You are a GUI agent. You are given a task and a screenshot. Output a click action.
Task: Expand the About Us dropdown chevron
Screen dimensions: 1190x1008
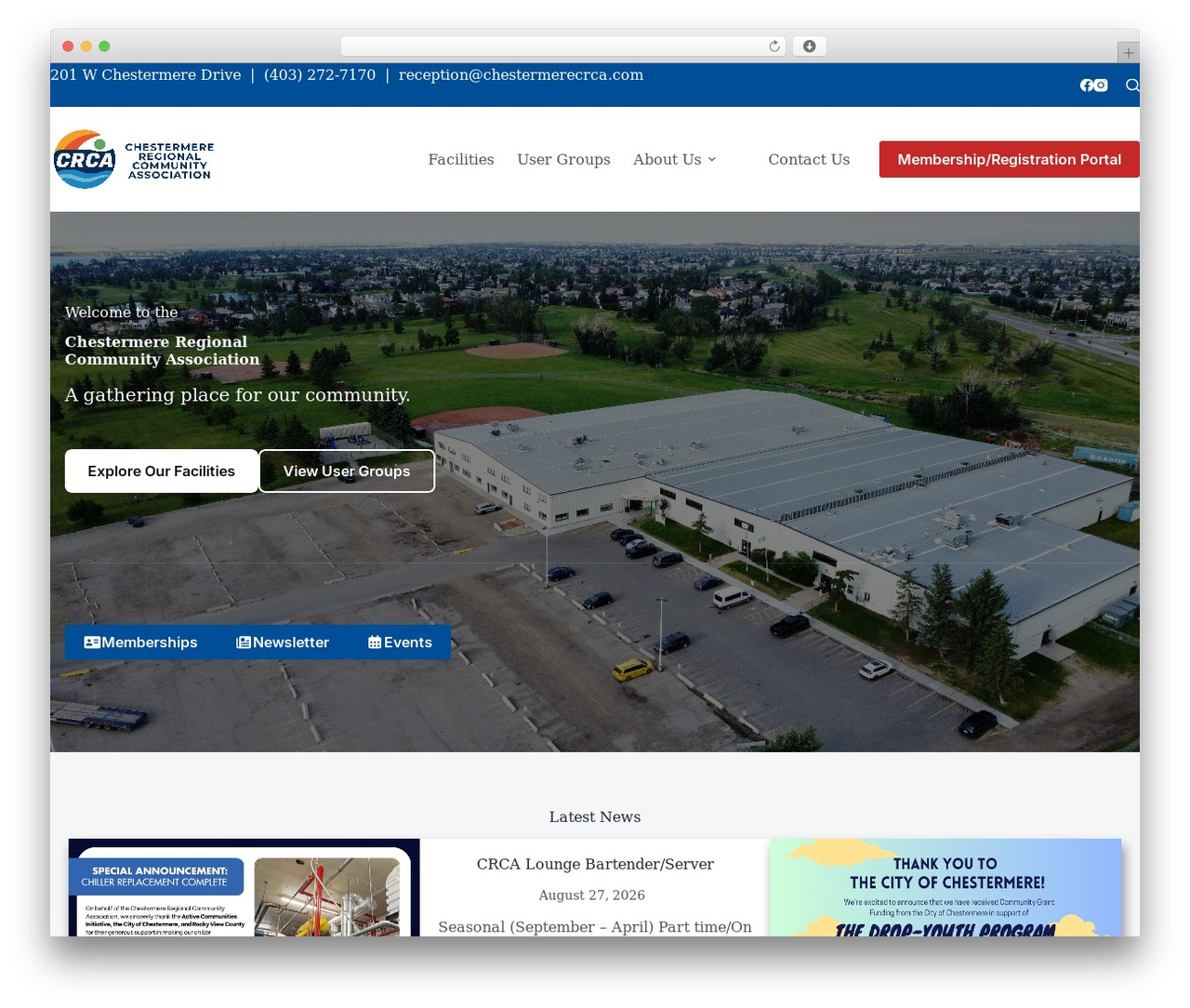[x=712, y=160]
